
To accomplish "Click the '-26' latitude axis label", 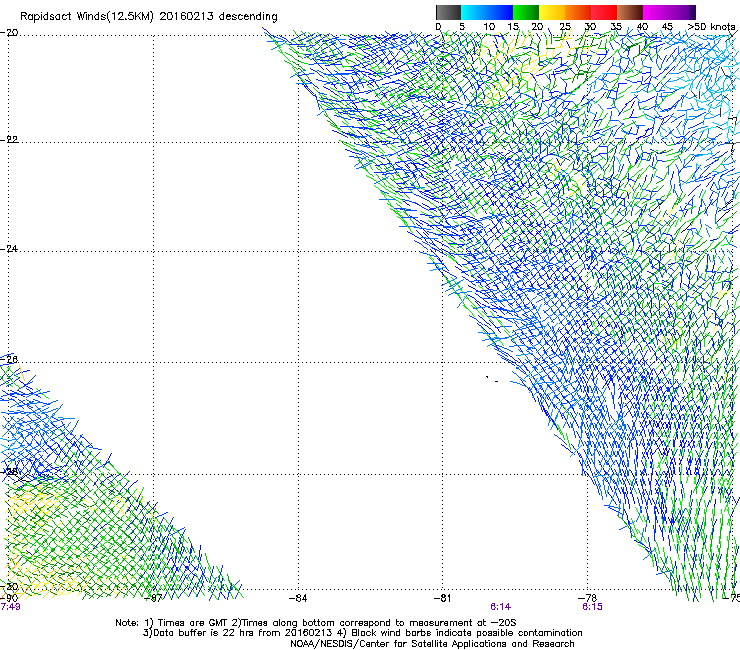I will tap(9, 359).
